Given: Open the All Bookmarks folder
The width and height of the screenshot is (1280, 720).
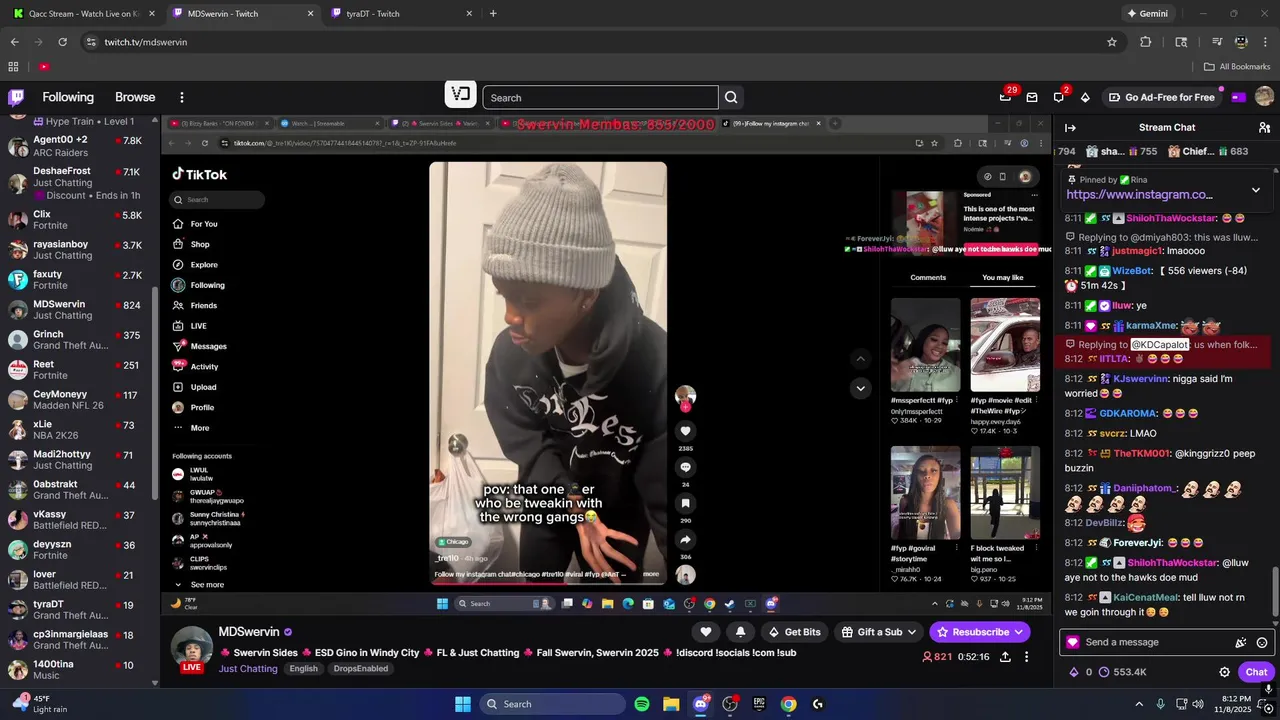Looking at the screenshot, I should [x=1237, y=66].
